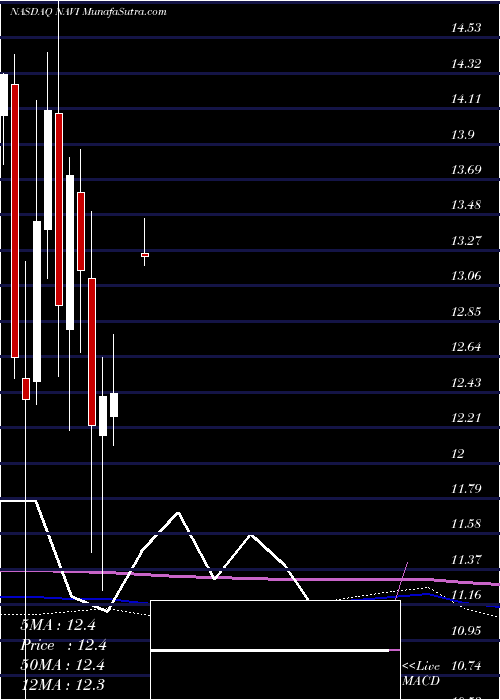Click the small red candlestick near 12.43

pyautogui.click(x=26, y=389)
